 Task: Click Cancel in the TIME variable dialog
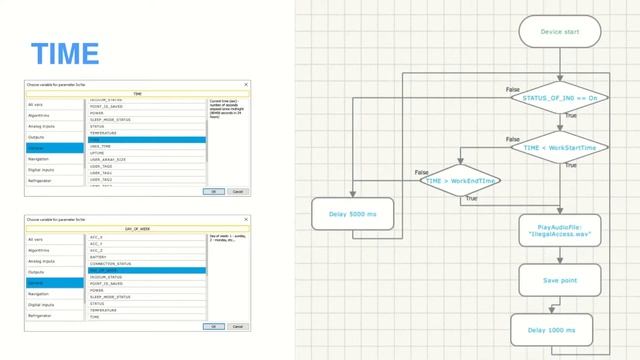tap(238, 191)
